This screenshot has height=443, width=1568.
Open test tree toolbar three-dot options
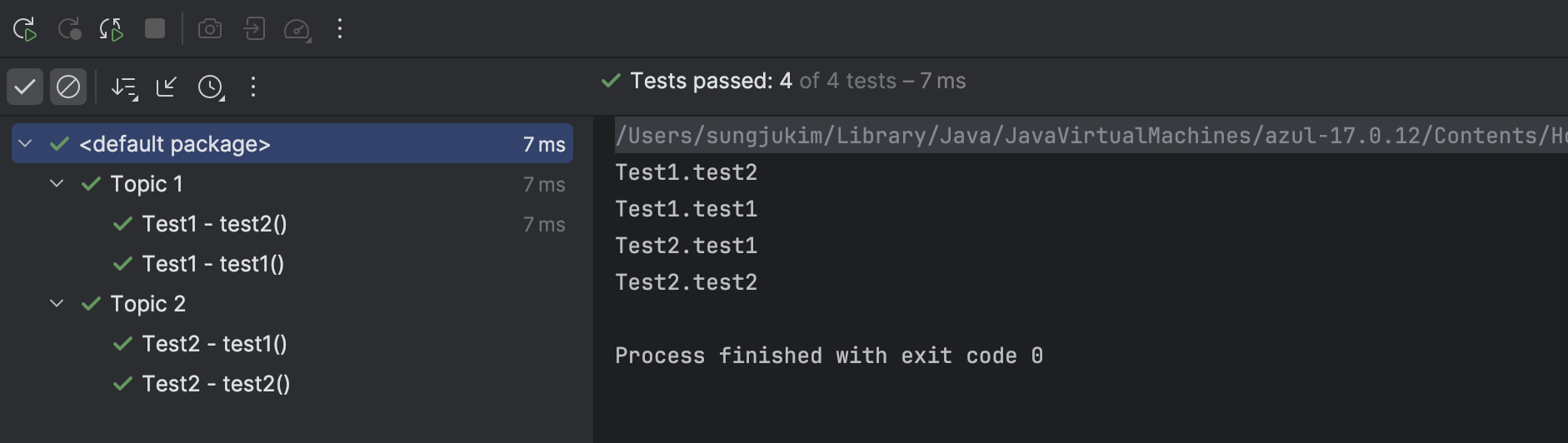pyautogui.click(x=253, y=87)
